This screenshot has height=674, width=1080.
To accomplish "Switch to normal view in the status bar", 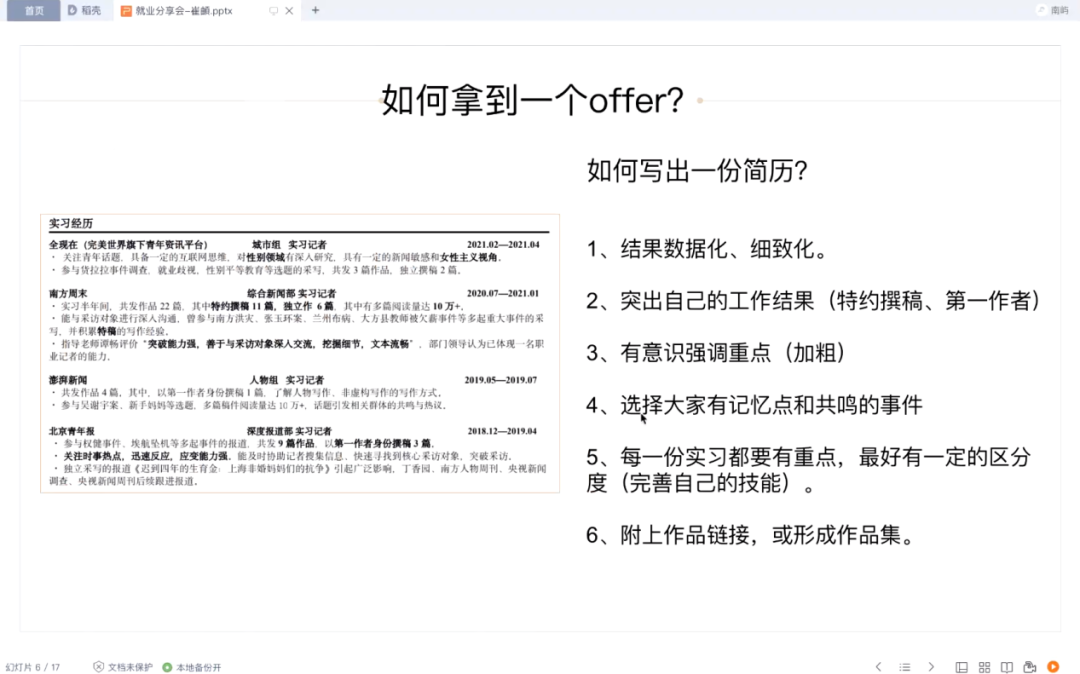I will coord(961,667).
